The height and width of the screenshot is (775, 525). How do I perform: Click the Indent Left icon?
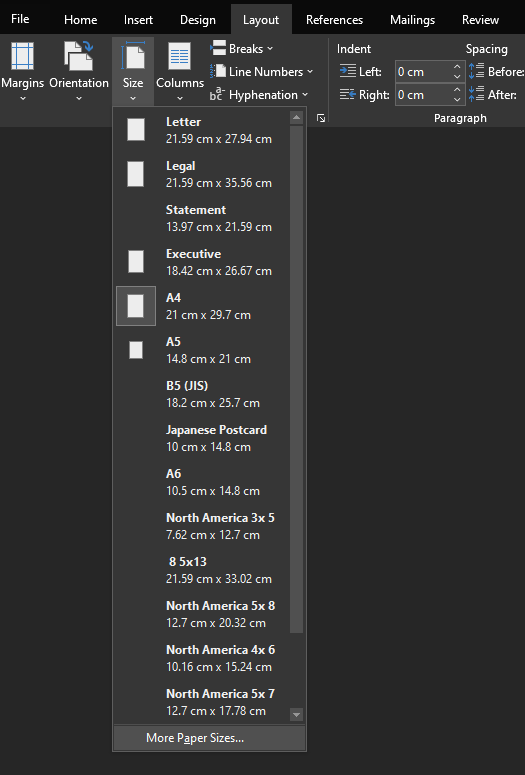pyautogui.click(x=348, y=71)
